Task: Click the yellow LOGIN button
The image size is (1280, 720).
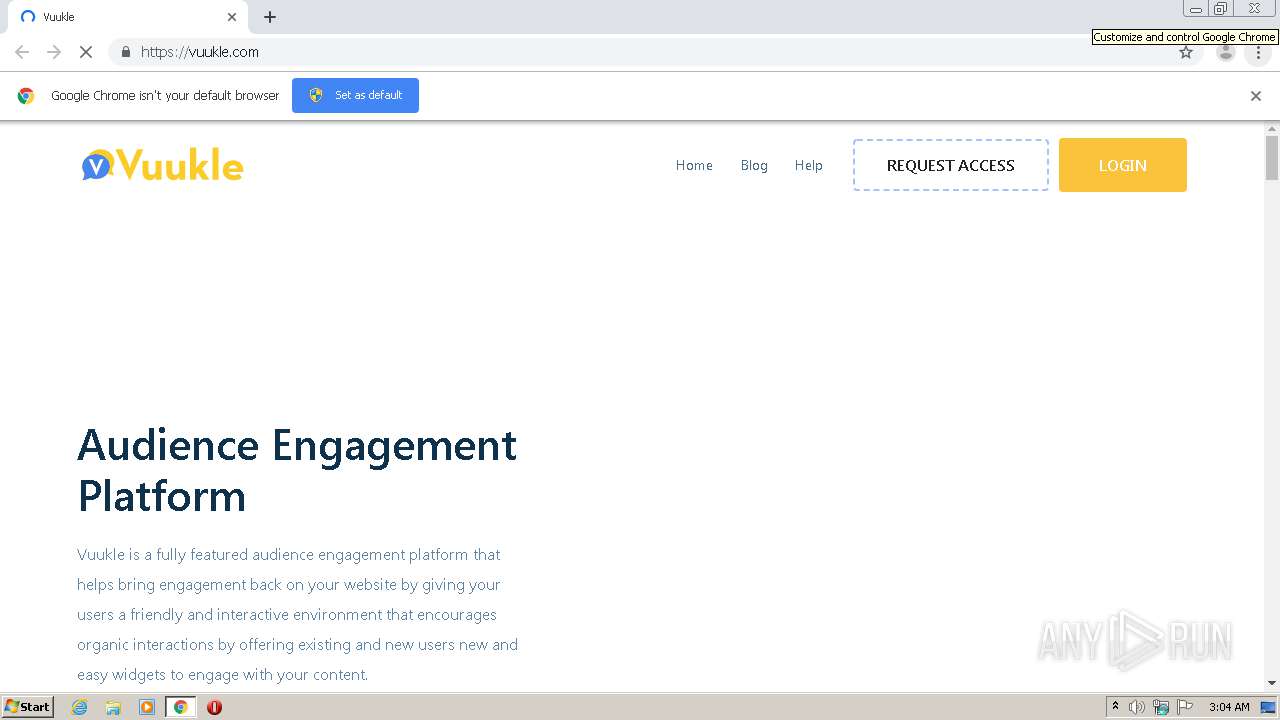Action: (x=1123, y=165)
